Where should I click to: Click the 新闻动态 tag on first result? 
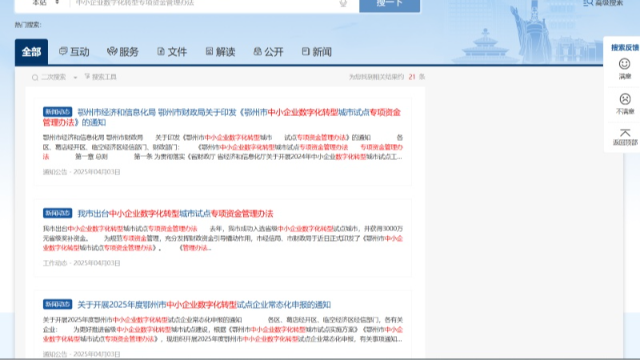click(x=57, y=112)
